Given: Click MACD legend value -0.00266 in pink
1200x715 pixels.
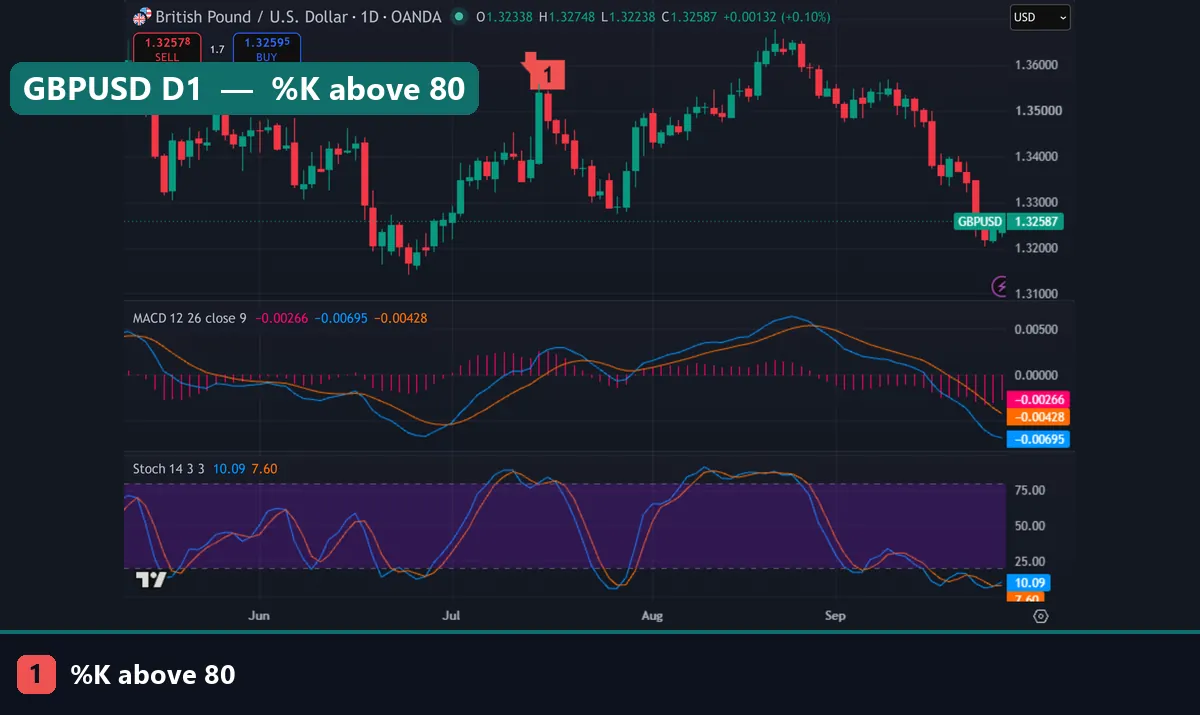Looking at the screenshot, I should coord(282,318).
